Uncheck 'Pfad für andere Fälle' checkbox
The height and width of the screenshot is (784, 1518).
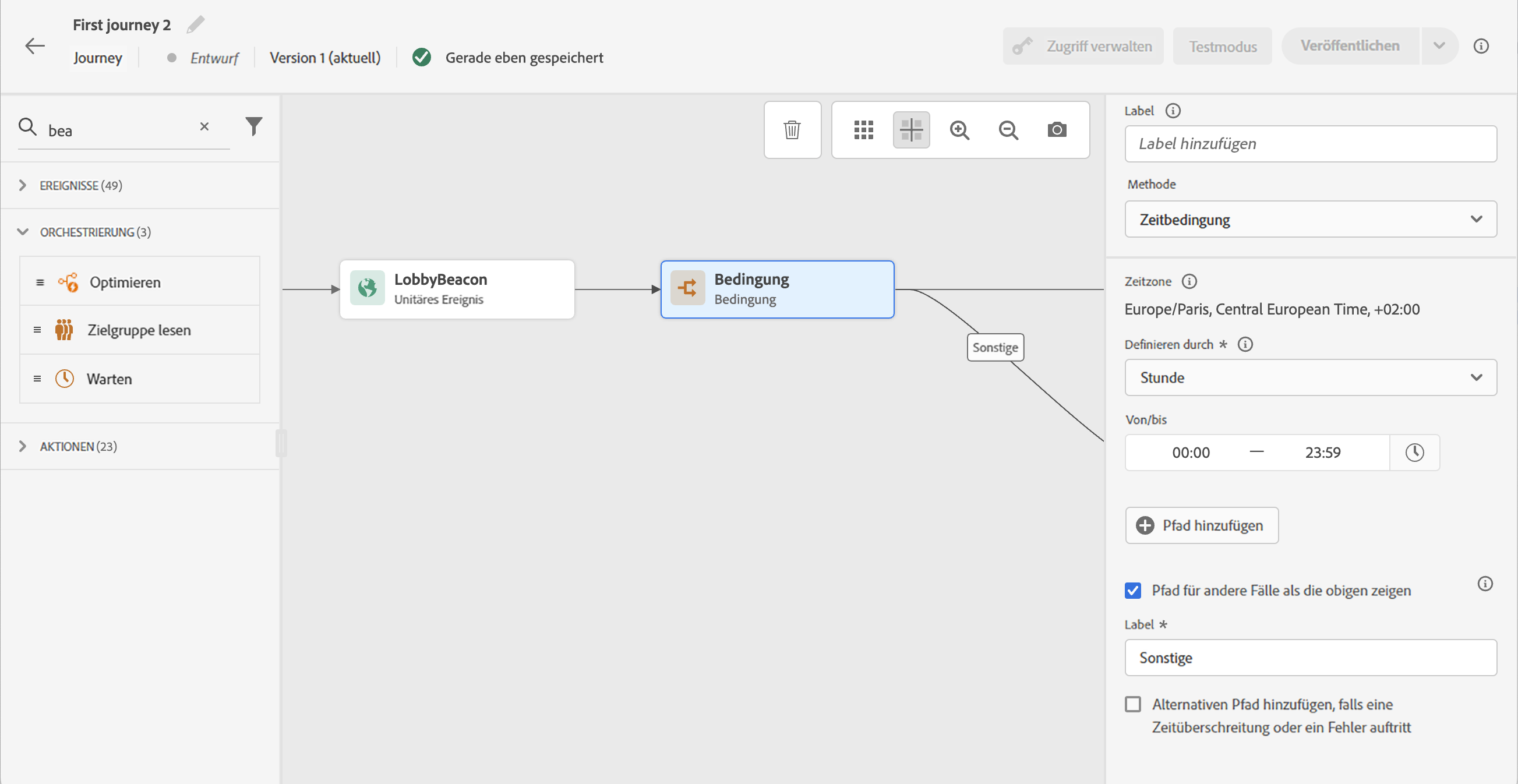[1132, 590]
